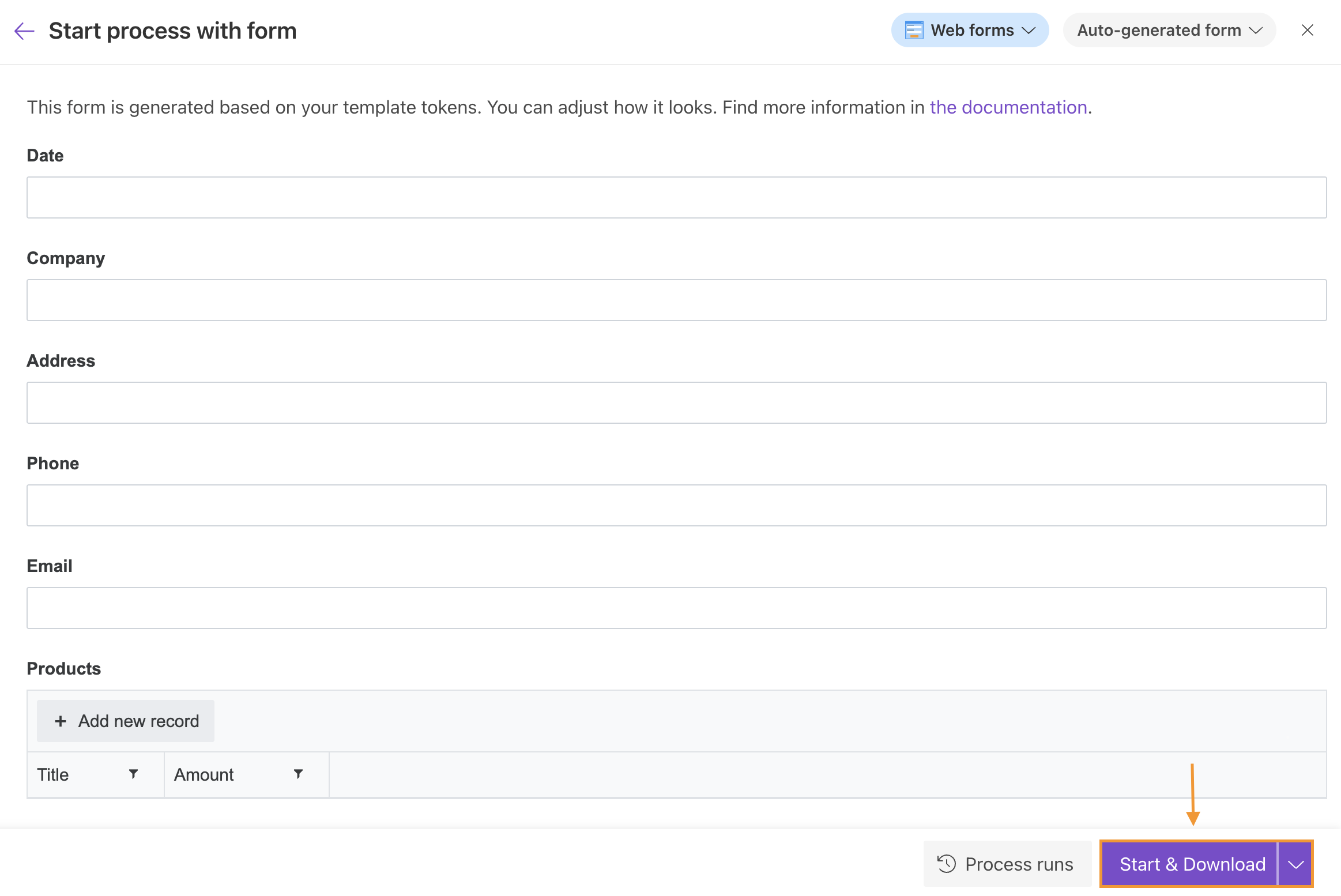Open the Start & Download split arrow
Image resolution: width=1341 pixels, height=896 pixels.
click(1295, 864)
